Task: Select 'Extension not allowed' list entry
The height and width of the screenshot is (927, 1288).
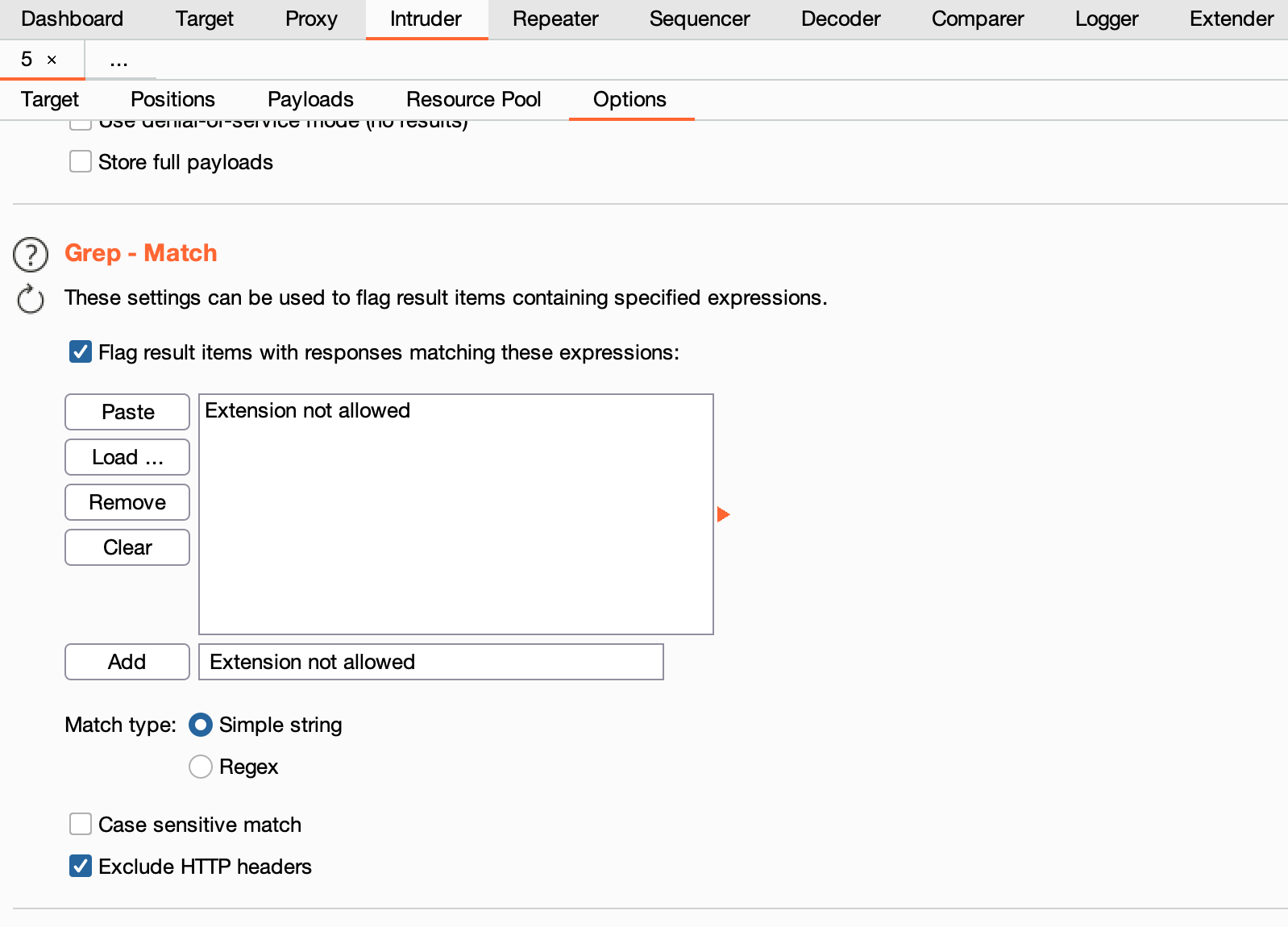Action: (455, 410)
